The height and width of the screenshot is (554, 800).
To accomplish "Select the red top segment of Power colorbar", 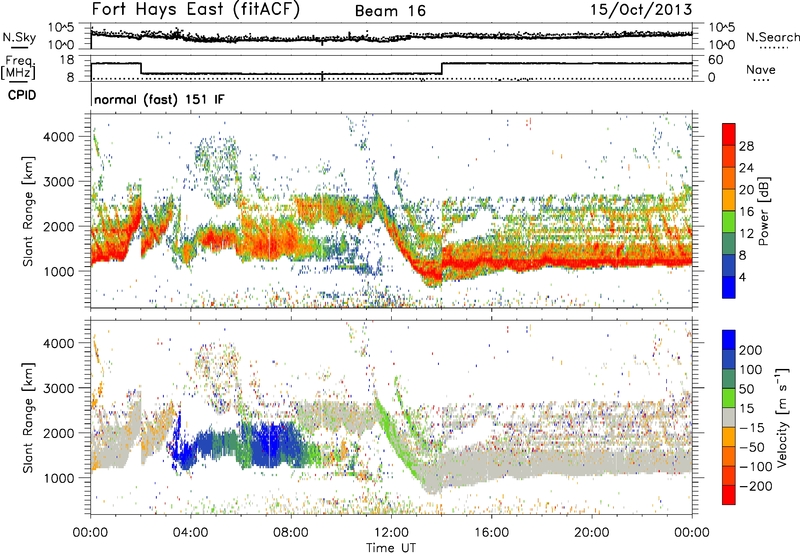I will (x=729, y=135).
